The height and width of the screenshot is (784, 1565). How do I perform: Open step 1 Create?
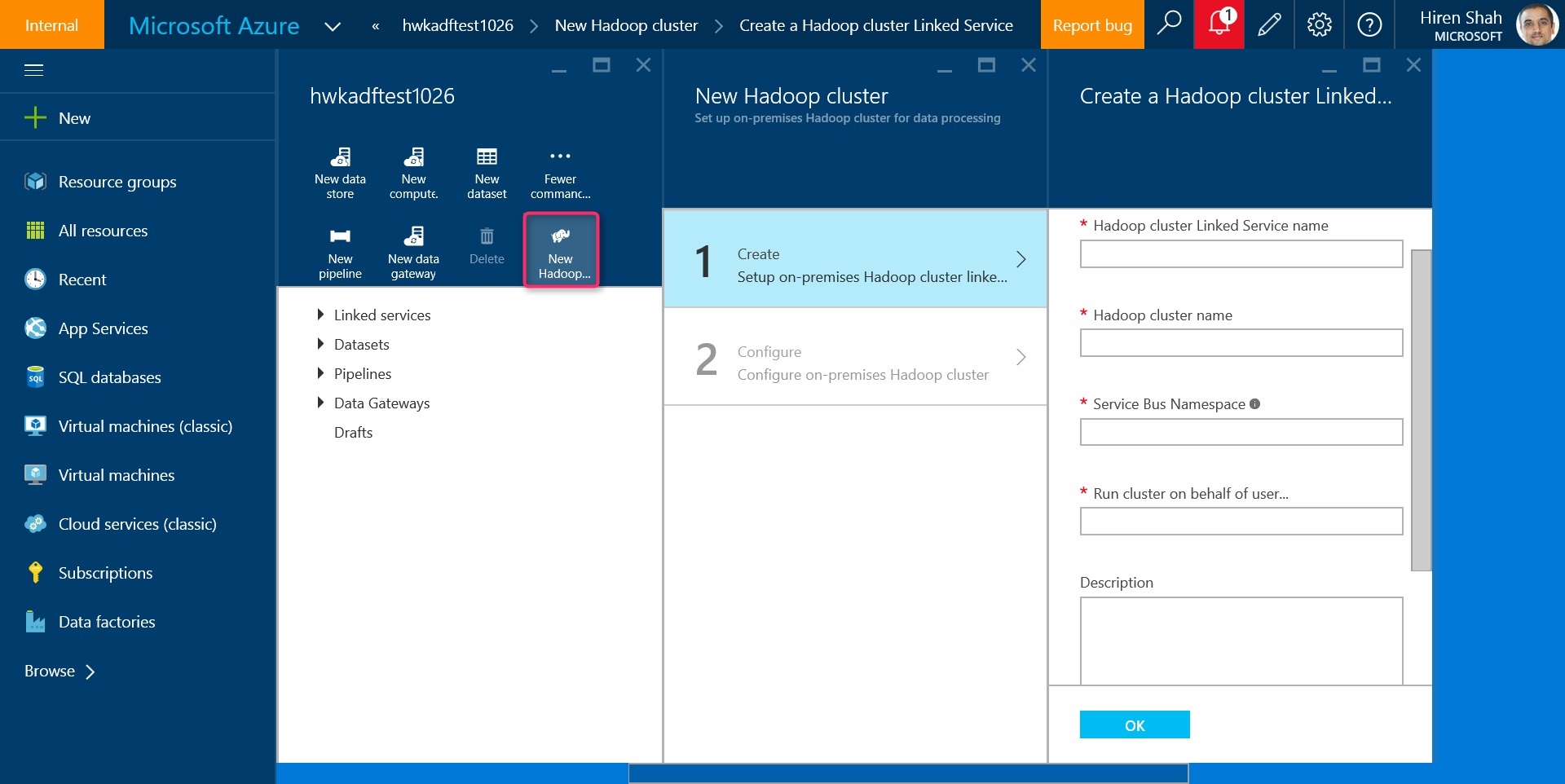pos(855,259)
